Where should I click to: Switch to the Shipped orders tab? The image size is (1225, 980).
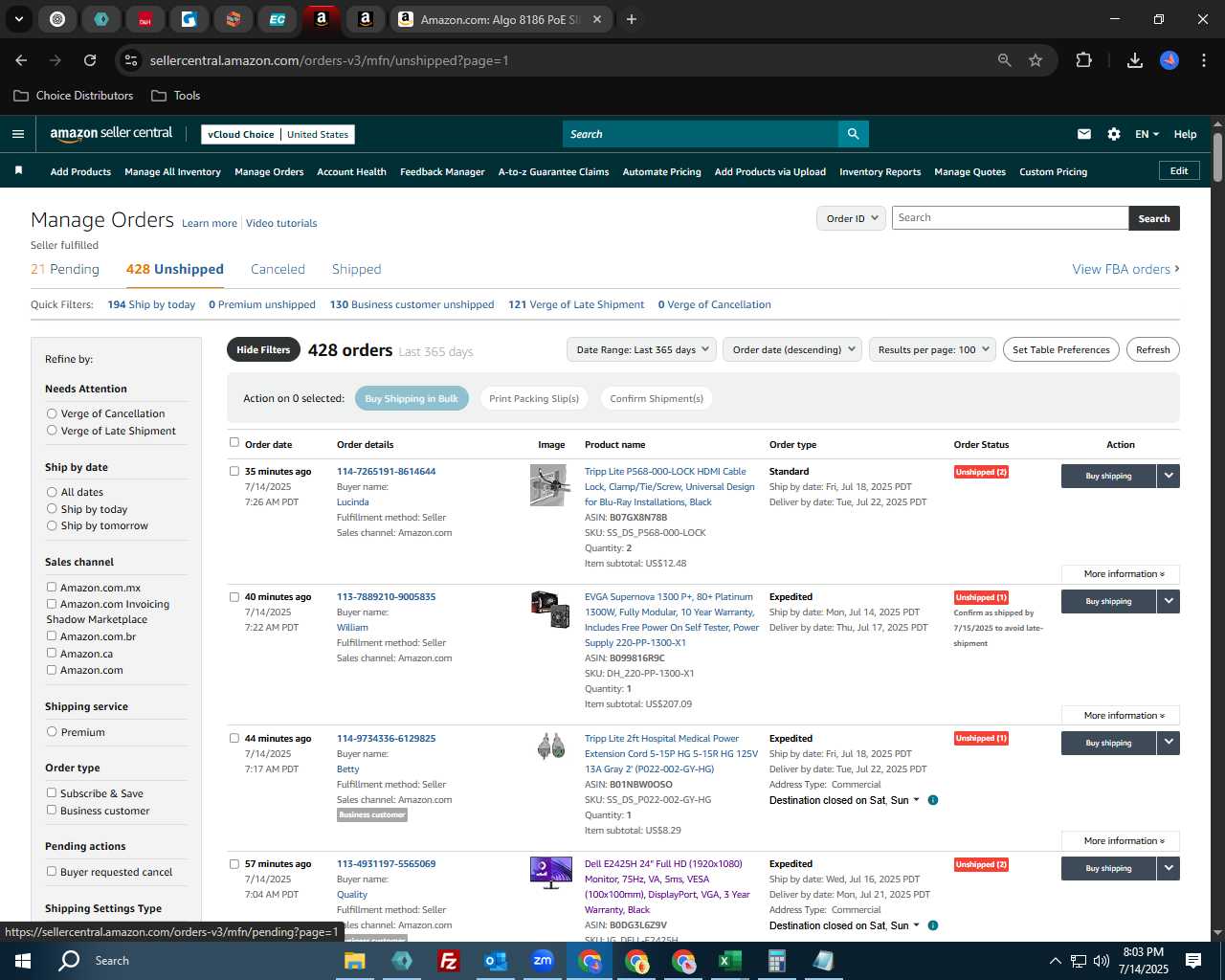click(x=356, y=270)
